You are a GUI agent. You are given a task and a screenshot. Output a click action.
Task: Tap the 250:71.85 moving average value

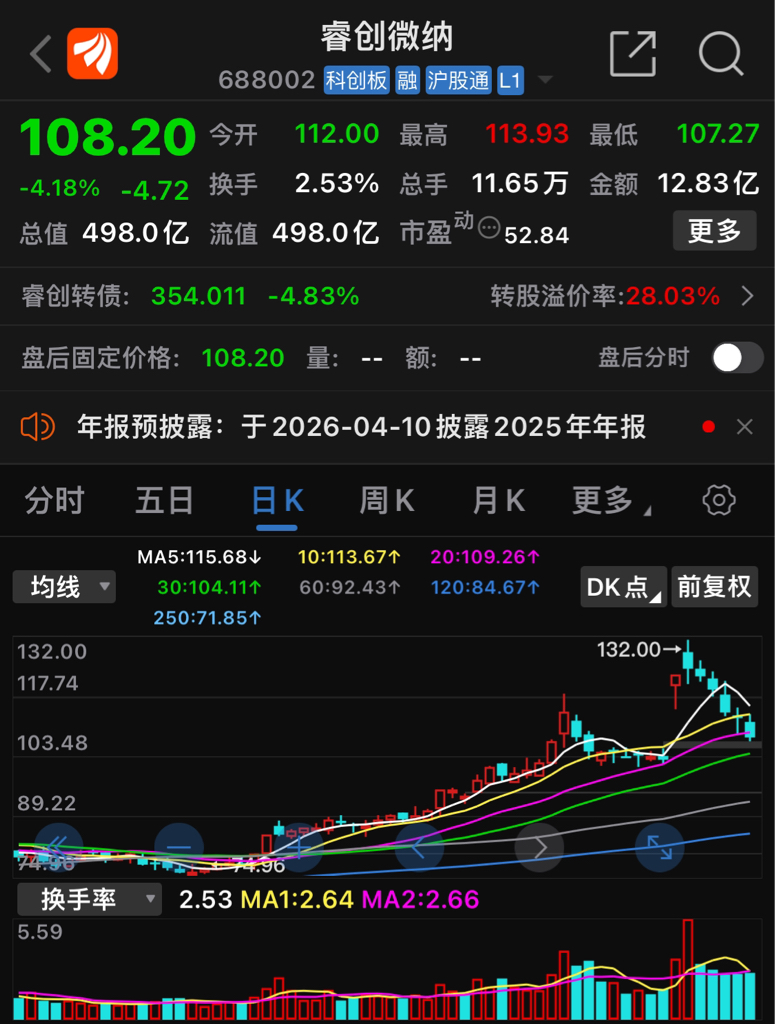208,618
